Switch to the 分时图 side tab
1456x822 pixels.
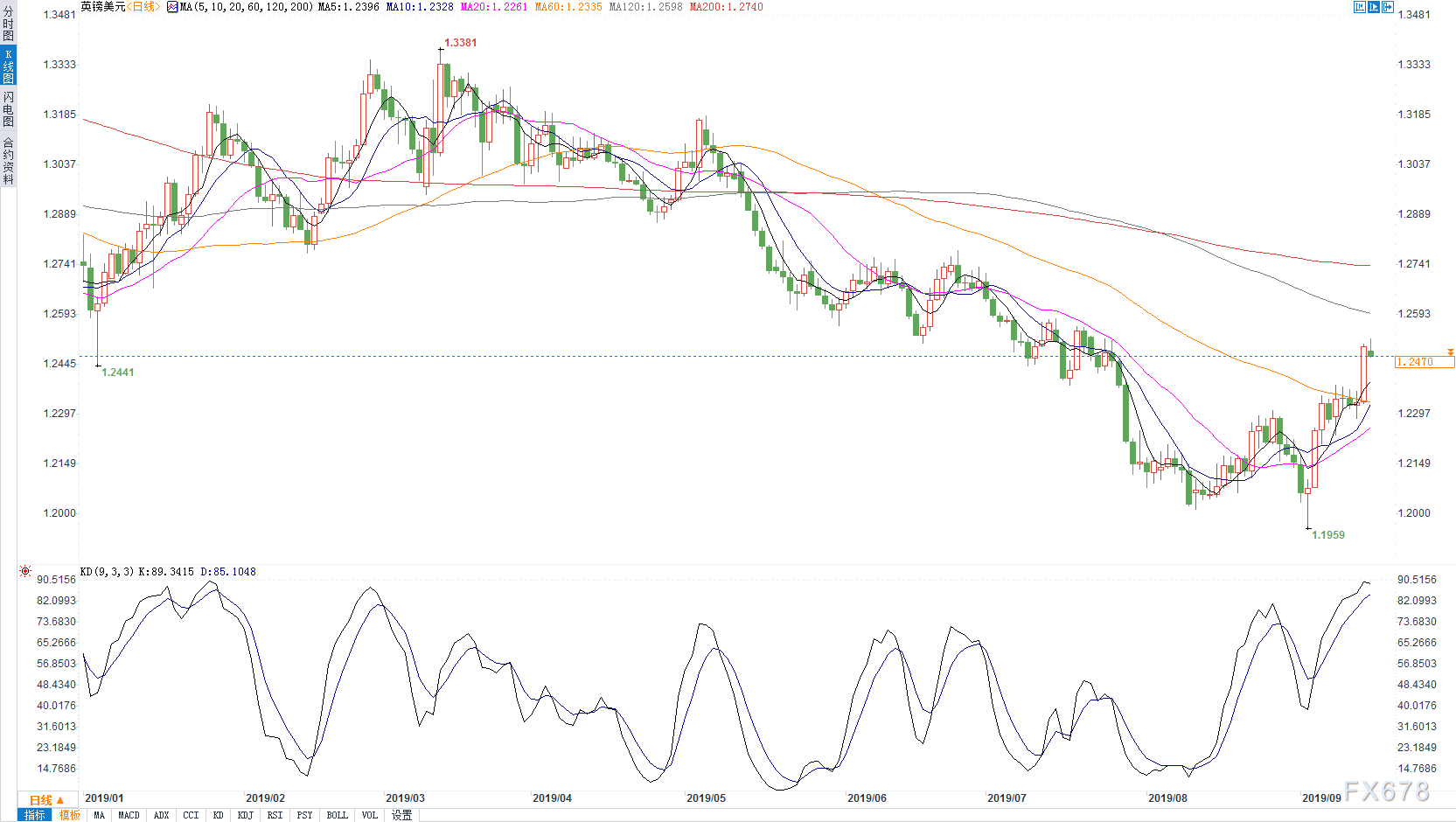point(8,24)
